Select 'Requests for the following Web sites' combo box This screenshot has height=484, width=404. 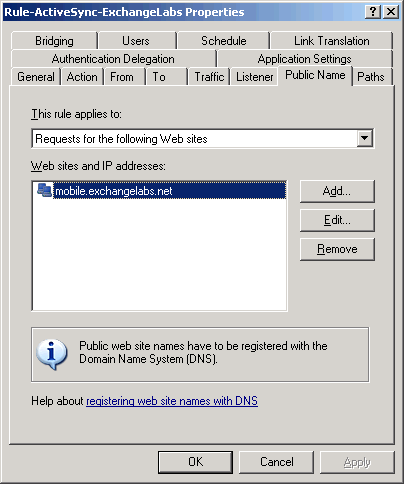coord(203,138)
